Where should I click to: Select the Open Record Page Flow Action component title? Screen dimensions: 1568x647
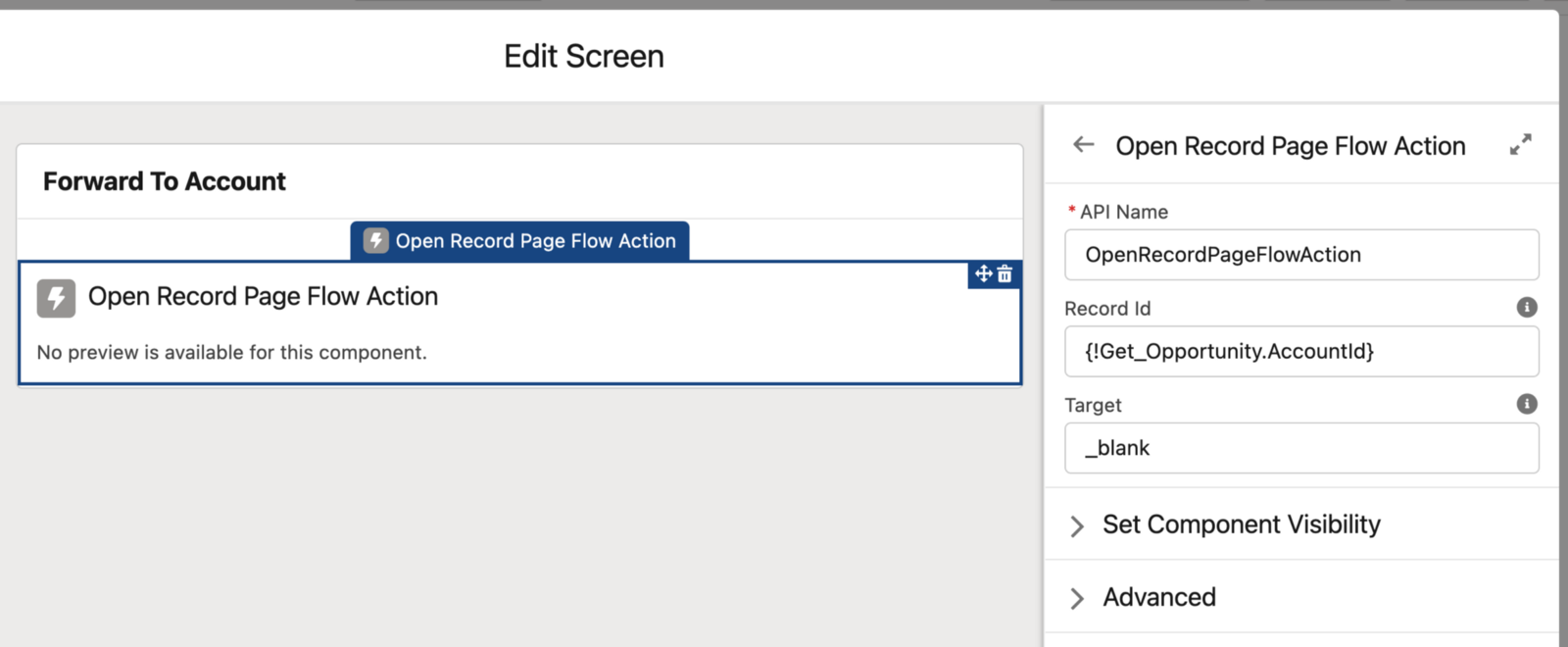click(x=263, y=297)
